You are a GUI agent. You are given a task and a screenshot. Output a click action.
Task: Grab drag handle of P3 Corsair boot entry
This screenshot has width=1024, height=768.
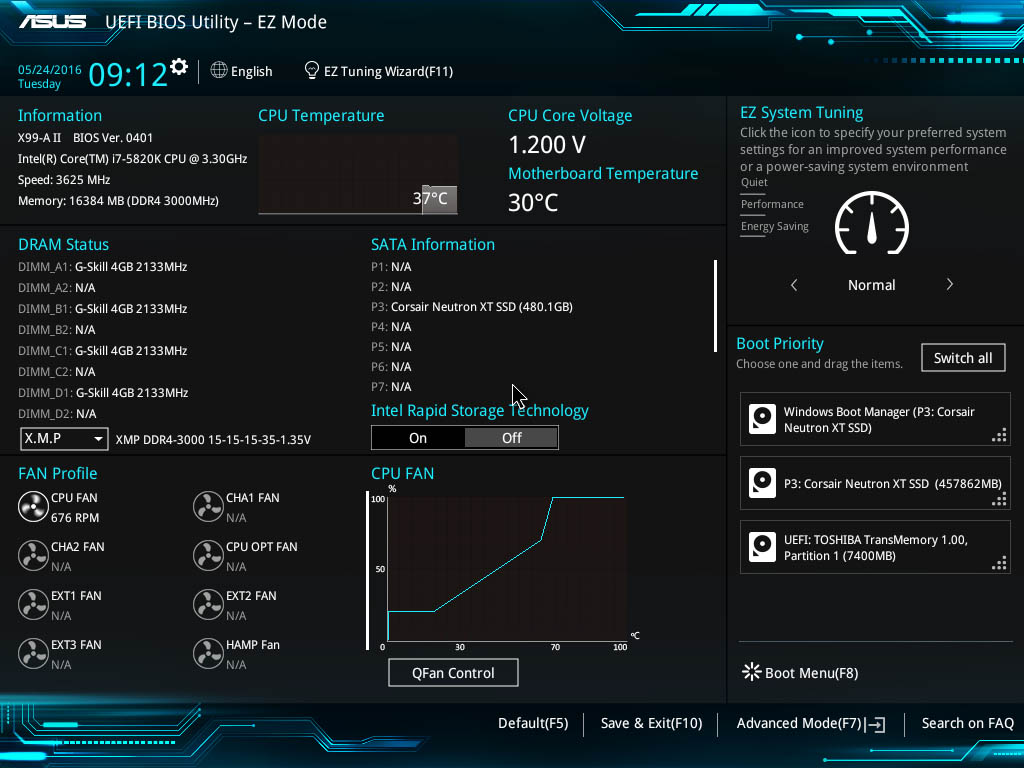coord(999,500)
